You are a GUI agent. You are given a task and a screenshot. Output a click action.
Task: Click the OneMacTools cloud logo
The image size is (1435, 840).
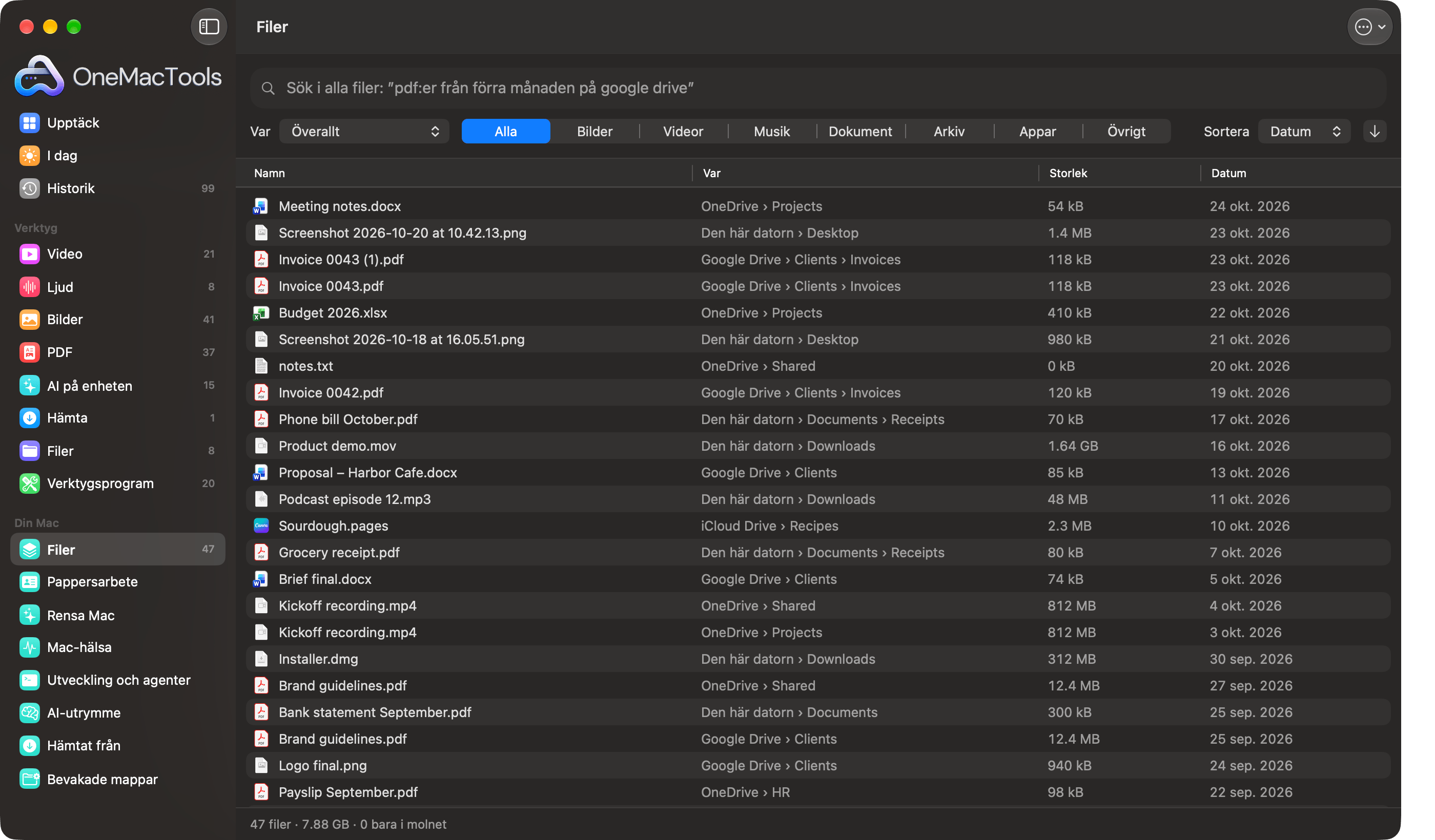coord(39,76)
